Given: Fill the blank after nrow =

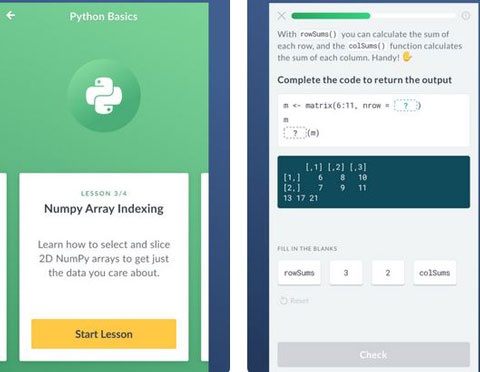Looking at the screenshot, I should click(406, 106).
